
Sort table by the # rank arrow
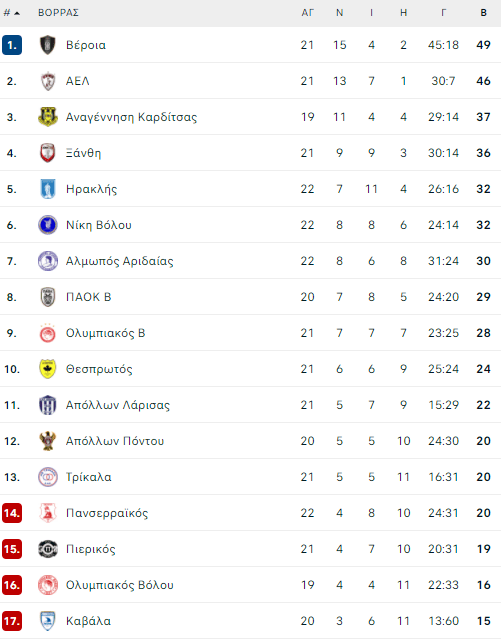(x=11, y=13)
